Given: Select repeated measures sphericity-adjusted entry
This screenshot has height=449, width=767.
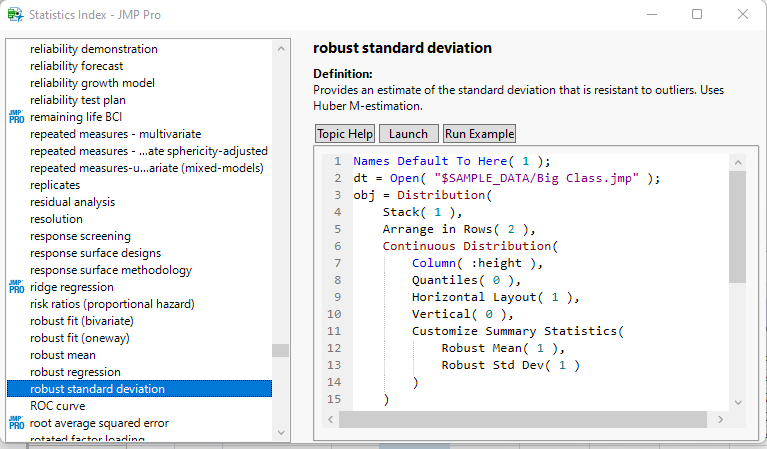Looking at the screenshot, I should point(149,151).
